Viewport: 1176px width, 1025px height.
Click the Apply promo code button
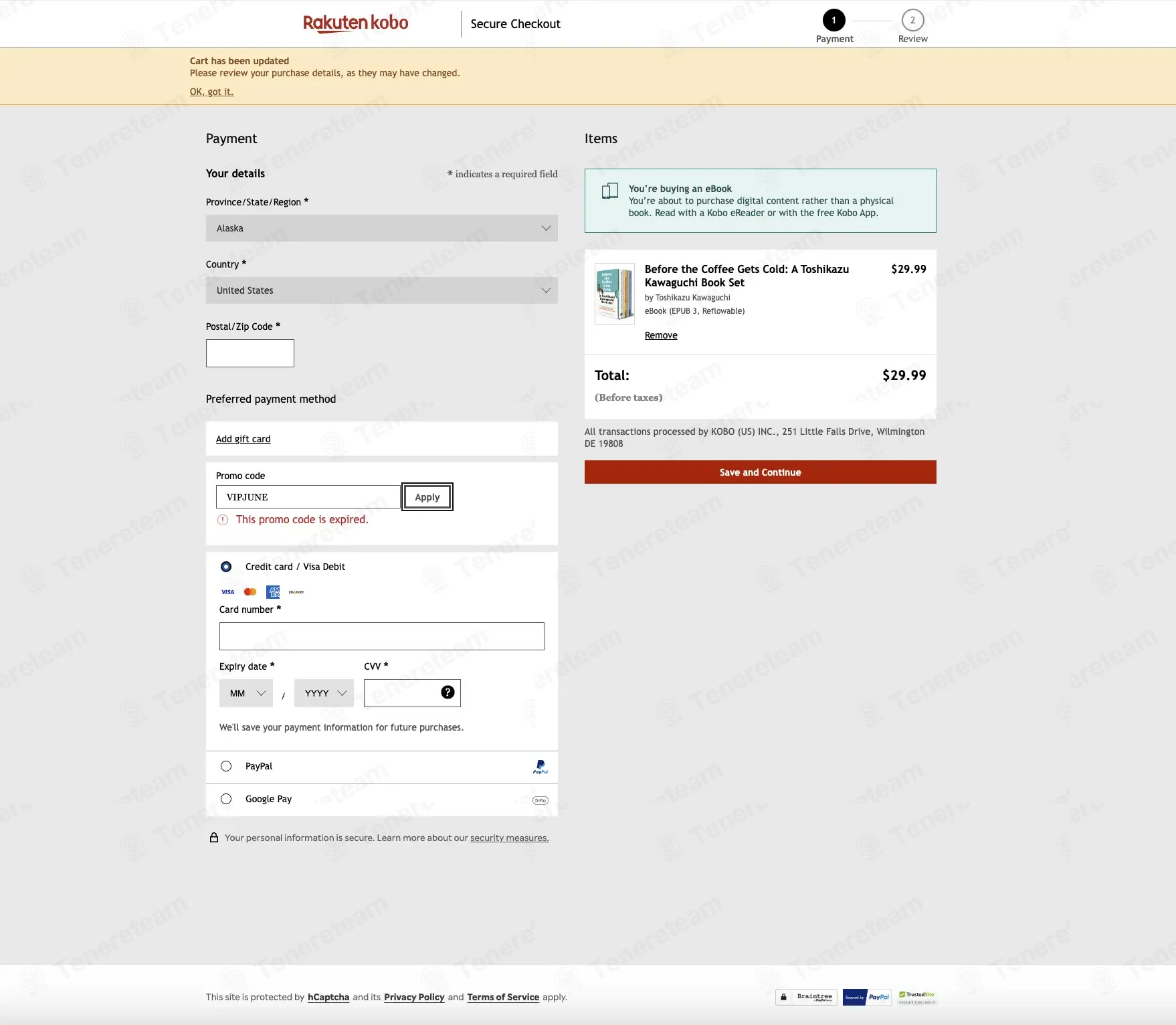[x=427, y=497]
